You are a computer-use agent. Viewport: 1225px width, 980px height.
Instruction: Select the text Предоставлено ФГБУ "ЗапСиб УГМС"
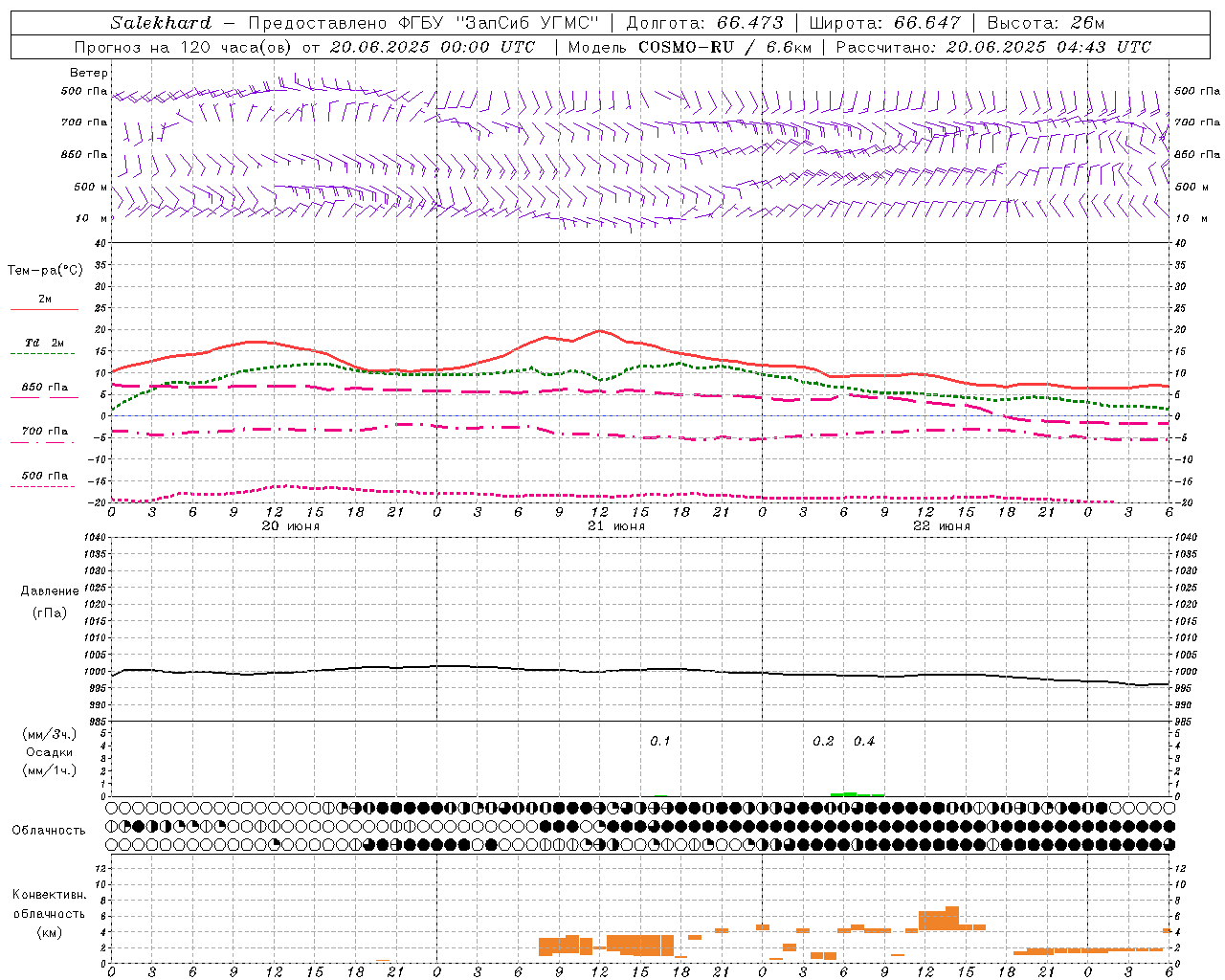pyautogui.click(x=423, y=23)
